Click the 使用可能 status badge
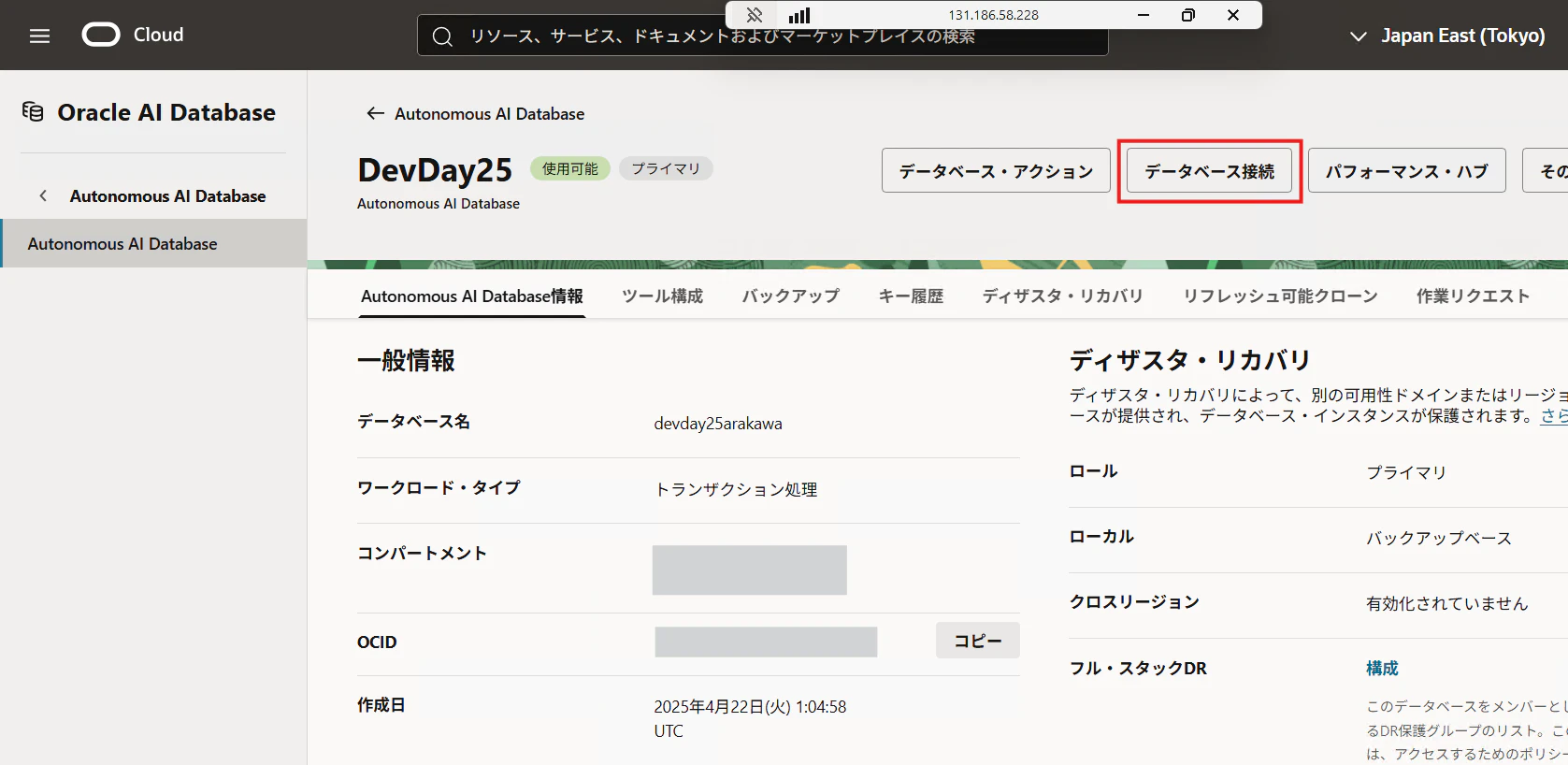The height and width of the screenshot is (765, 1568). [x=570, y=168]
